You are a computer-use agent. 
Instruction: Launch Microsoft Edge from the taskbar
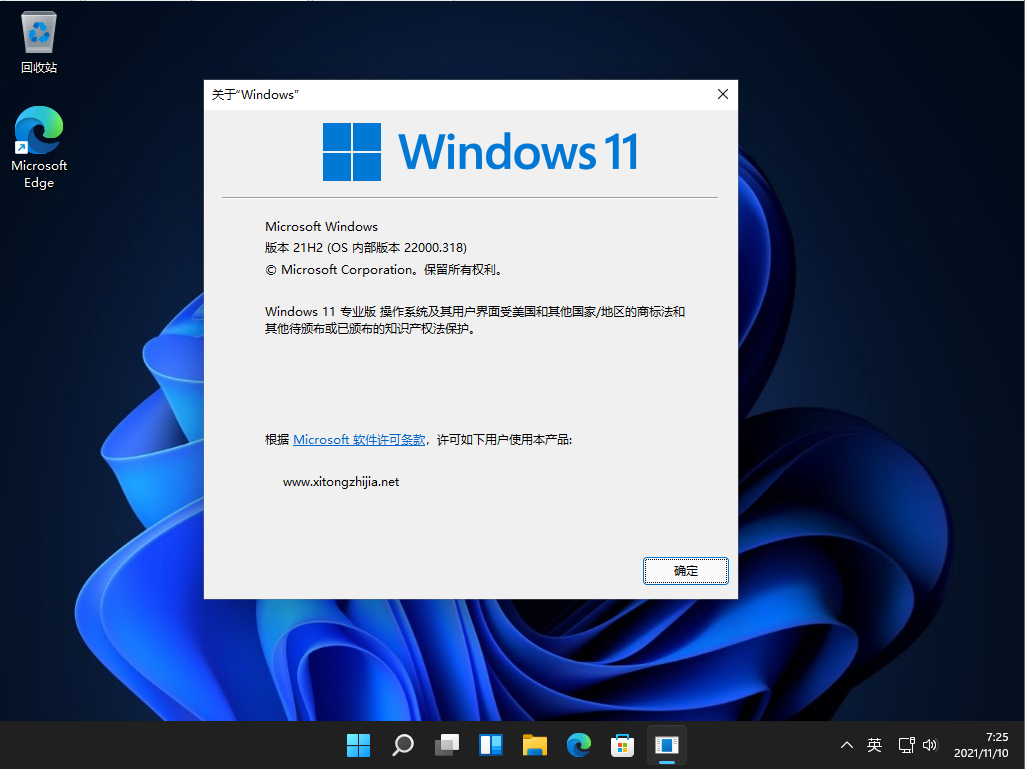point(578,745)
